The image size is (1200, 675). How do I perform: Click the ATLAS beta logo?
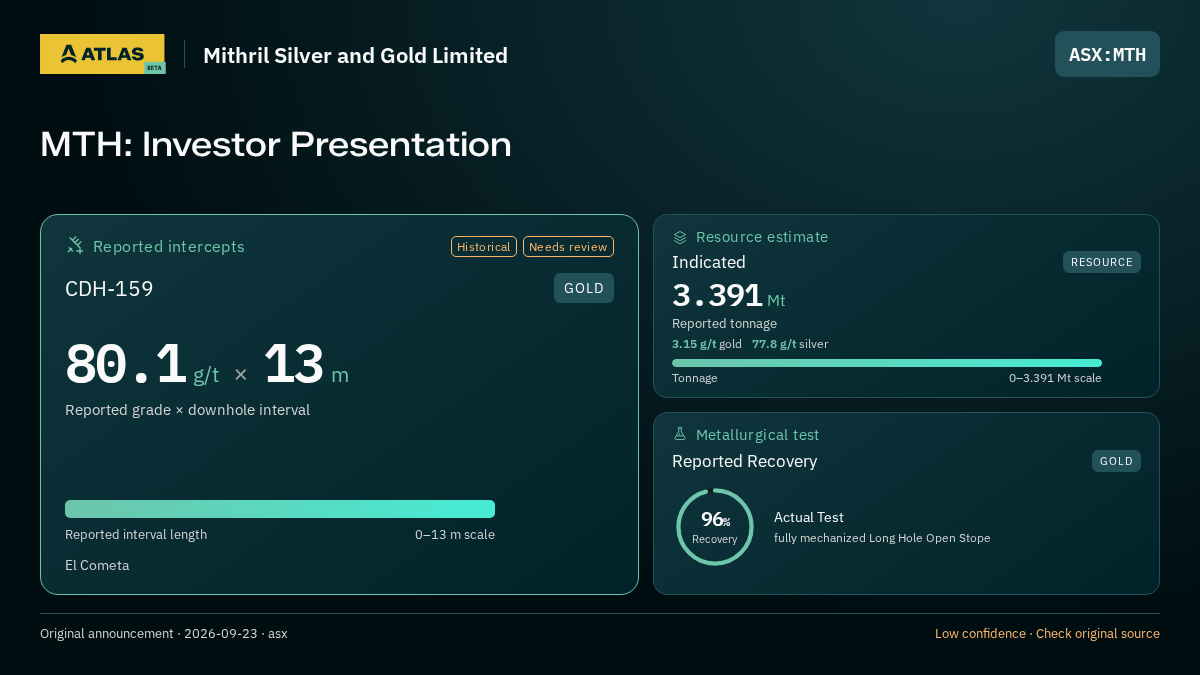(x=102, y=54)
